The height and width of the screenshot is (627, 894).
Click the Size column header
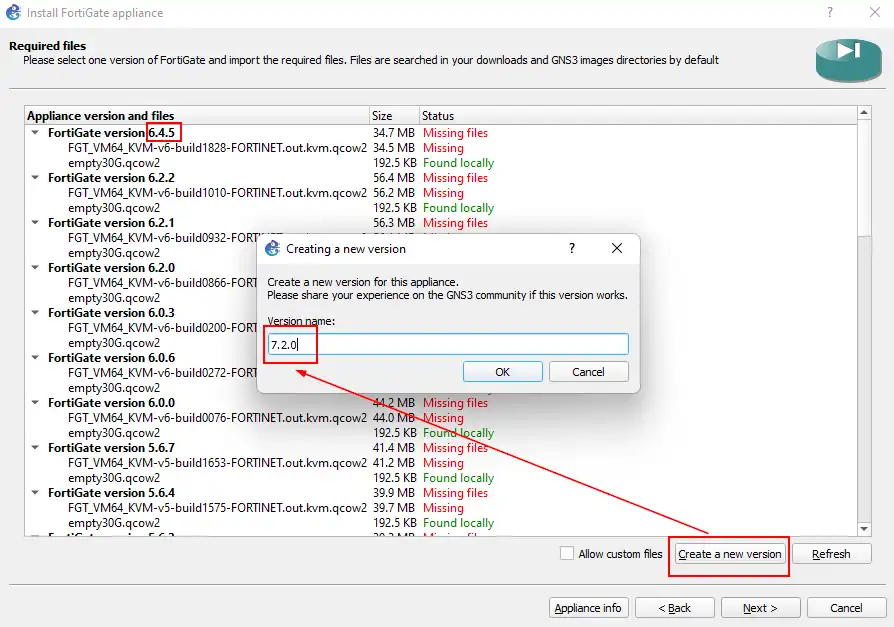pos(394,116)
